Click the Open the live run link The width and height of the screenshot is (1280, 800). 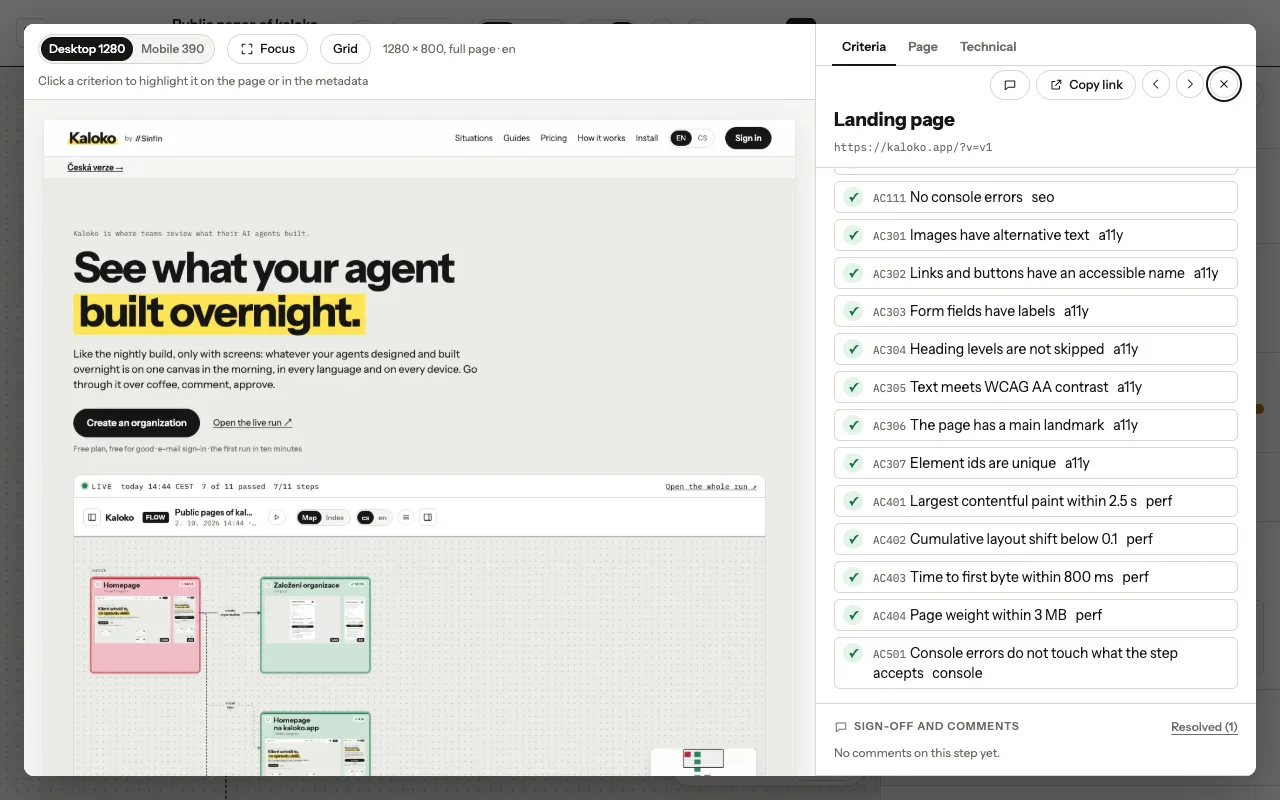click(x=253, y=423)
